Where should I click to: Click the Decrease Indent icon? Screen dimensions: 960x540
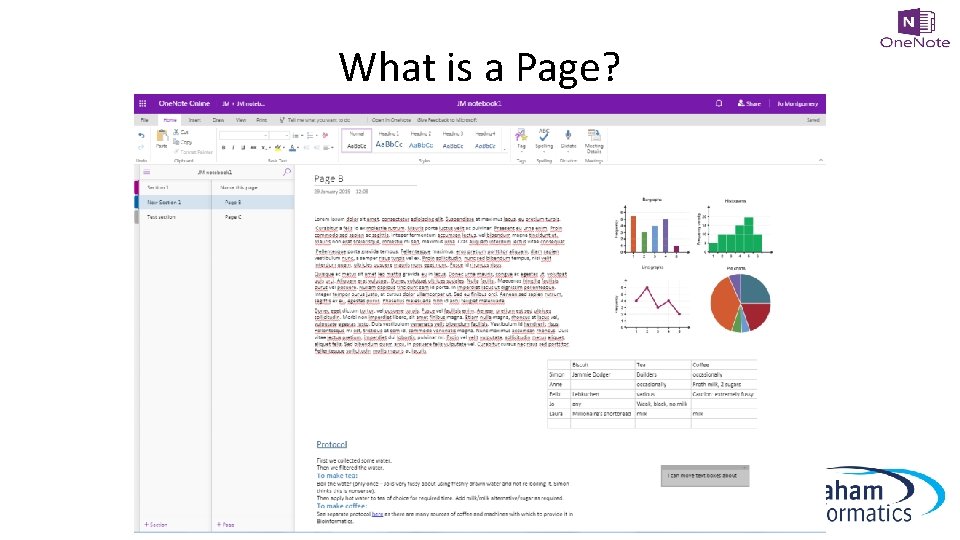(x=307, y=148)
